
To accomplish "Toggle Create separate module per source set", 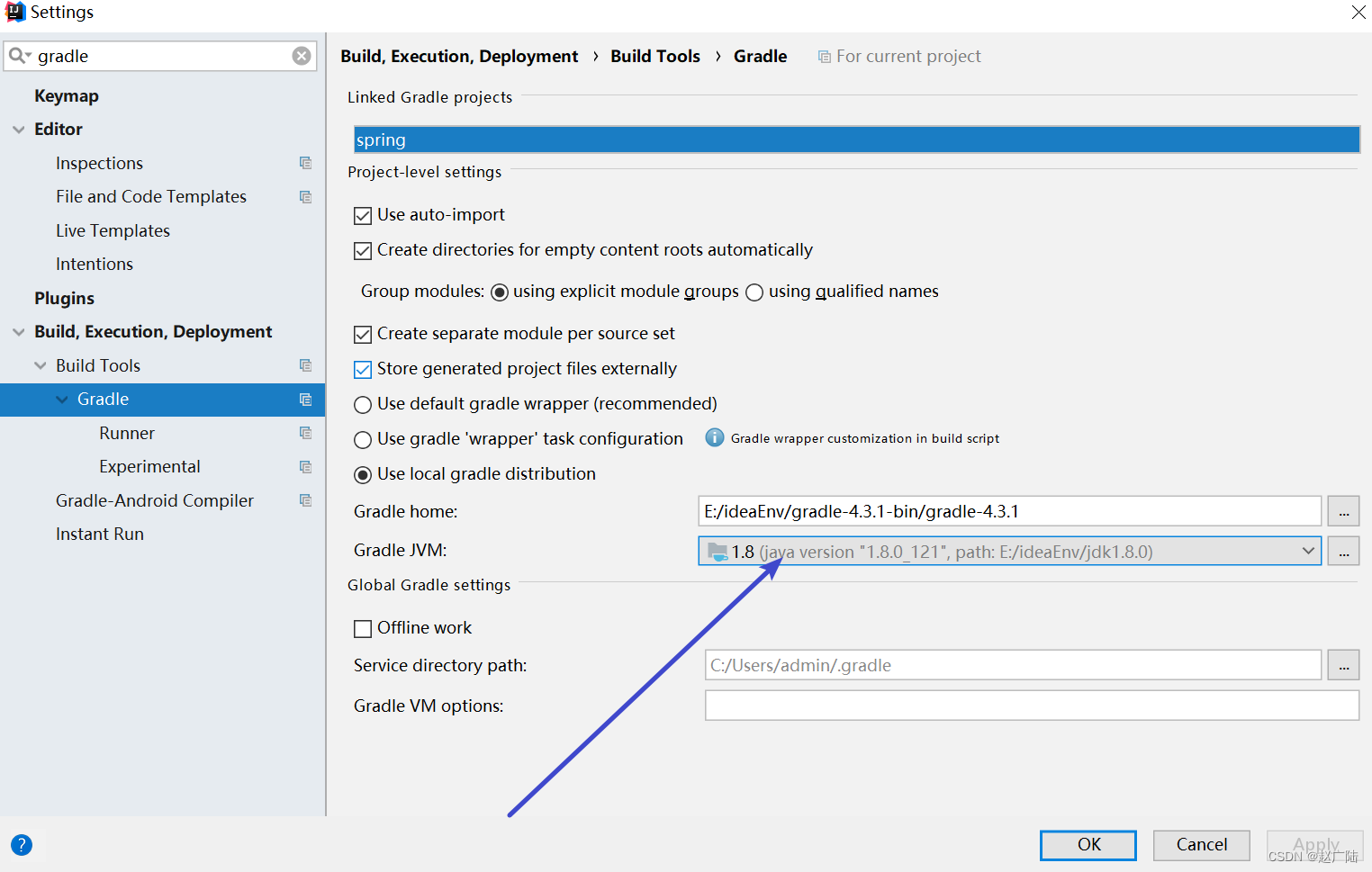I will [x=363, y=335].
